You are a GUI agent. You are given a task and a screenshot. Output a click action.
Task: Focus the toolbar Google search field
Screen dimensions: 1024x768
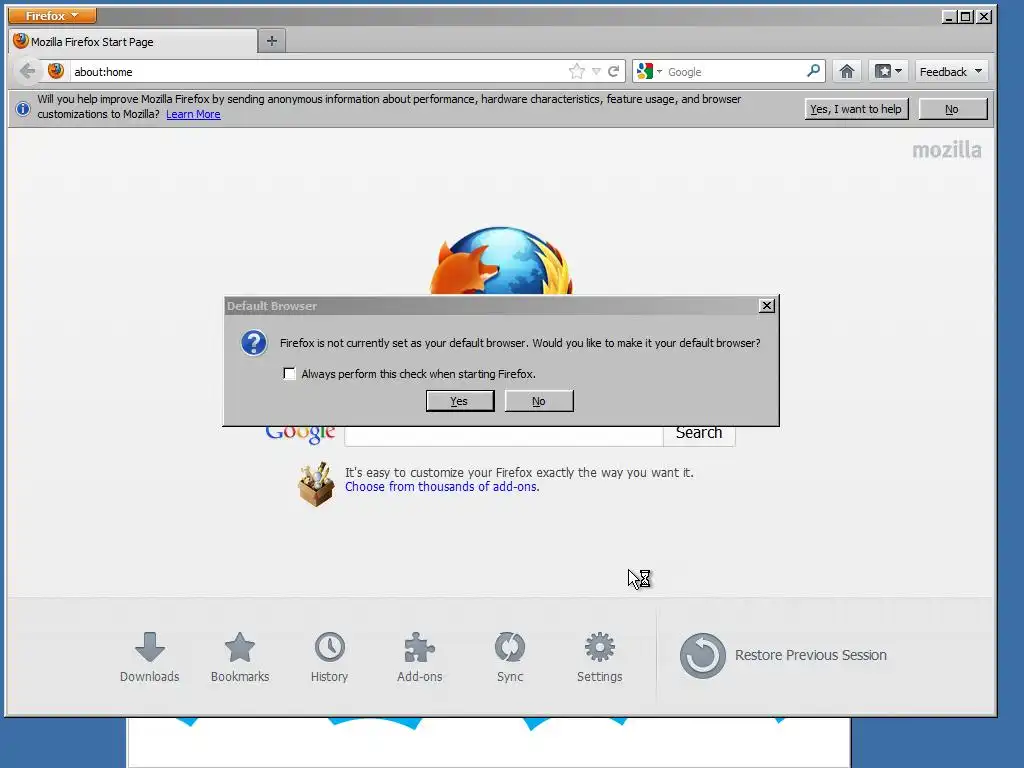point(735,72)
